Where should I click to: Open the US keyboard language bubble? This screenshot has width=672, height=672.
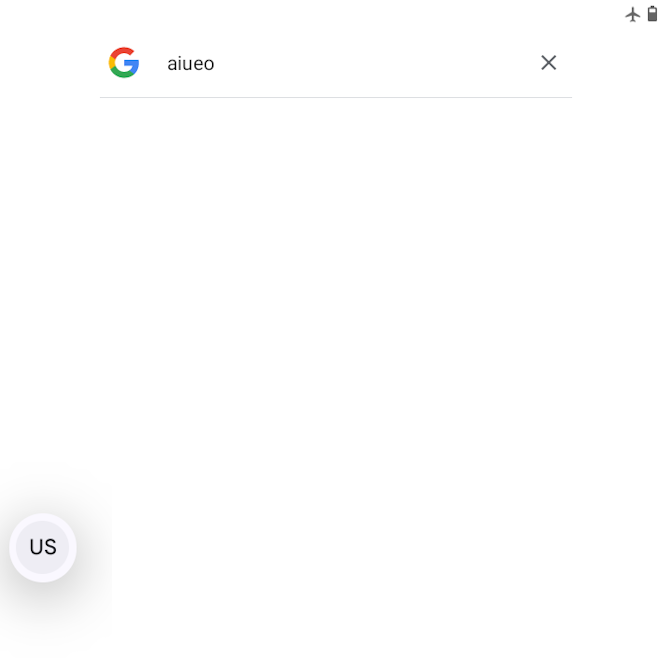[43, 547]
